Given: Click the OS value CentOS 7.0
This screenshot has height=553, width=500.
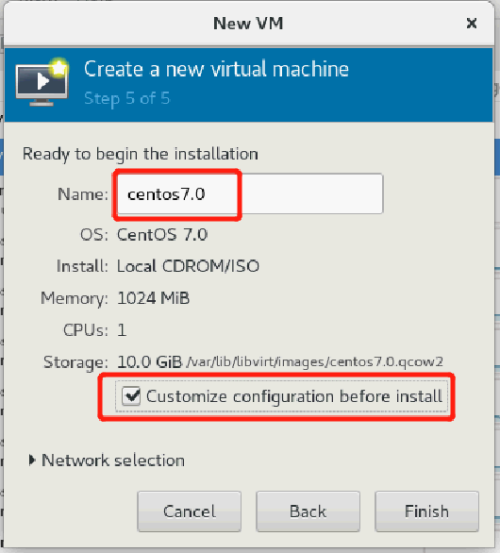Looking at the screenshot, I should (162, 235).
